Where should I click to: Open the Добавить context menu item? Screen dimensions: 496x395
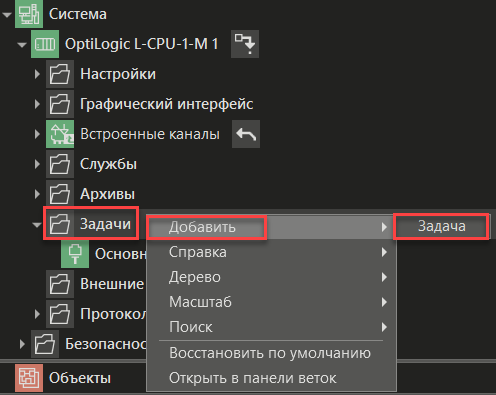tap(271, 227)
